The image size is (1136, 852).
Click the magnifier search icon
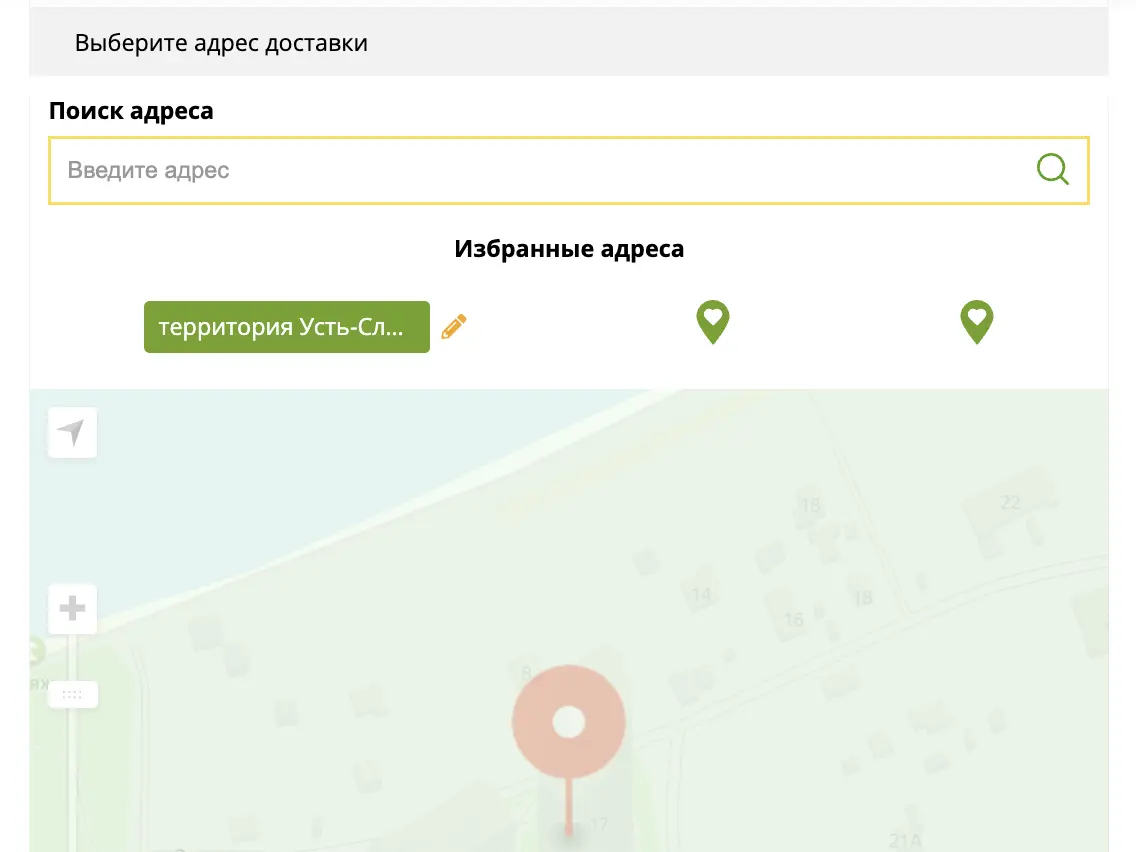pos(1052,170)
